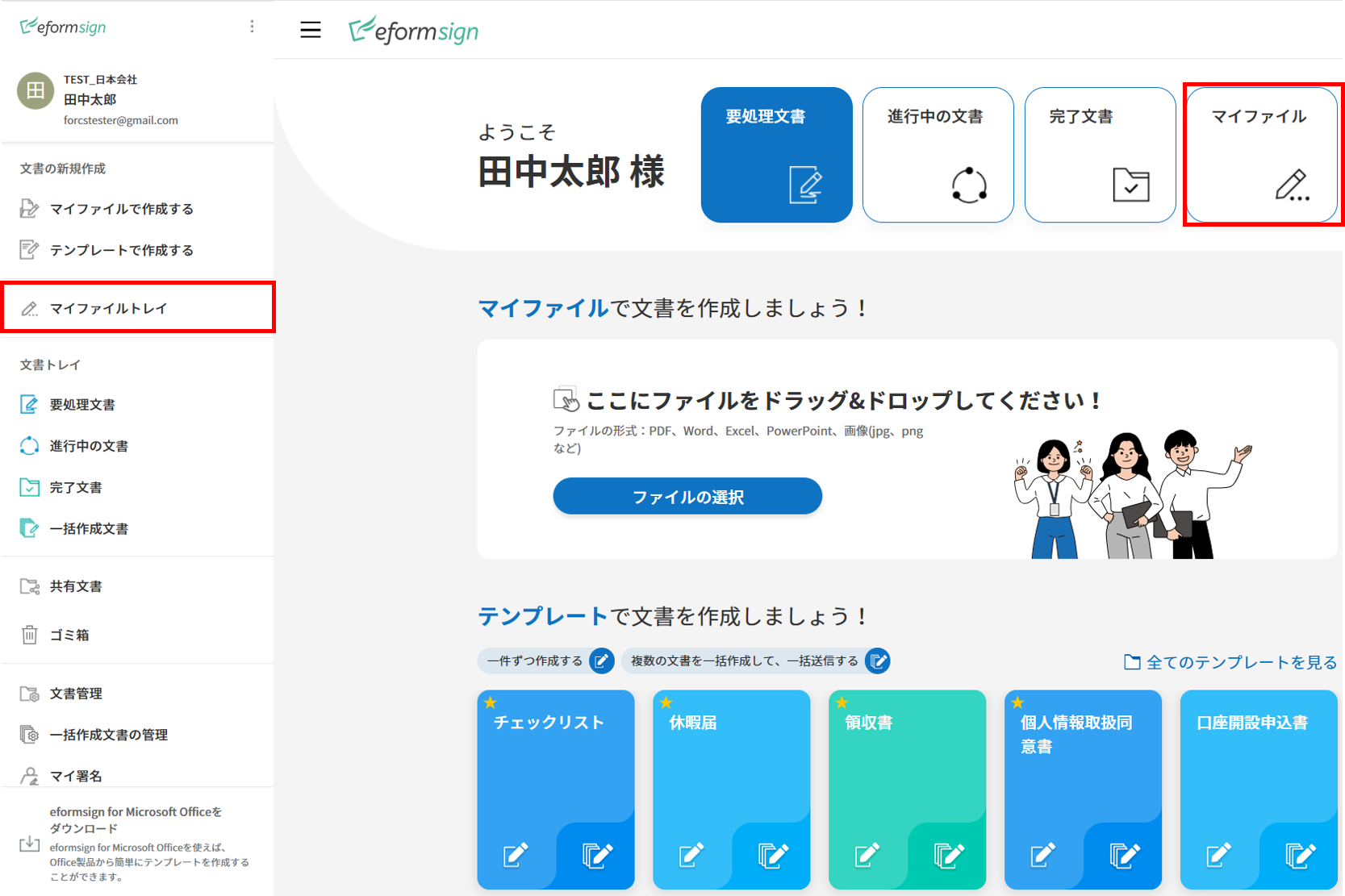This screenshot has height=896, width=1345.
Task: Click the three-dot options icon in sidebar
Action: coord(252,27)
